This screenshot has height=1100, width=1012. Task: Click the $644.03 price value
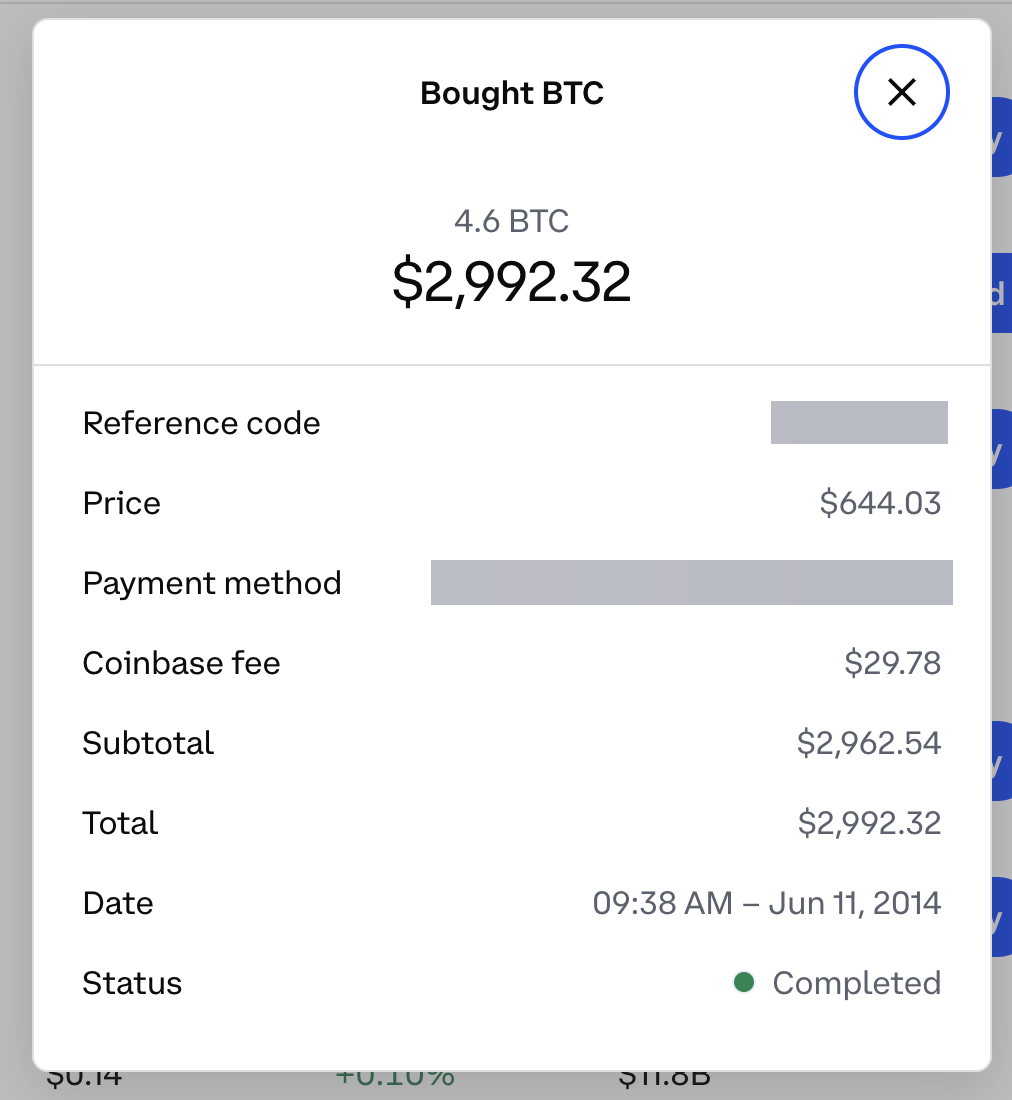coord(880,503)
